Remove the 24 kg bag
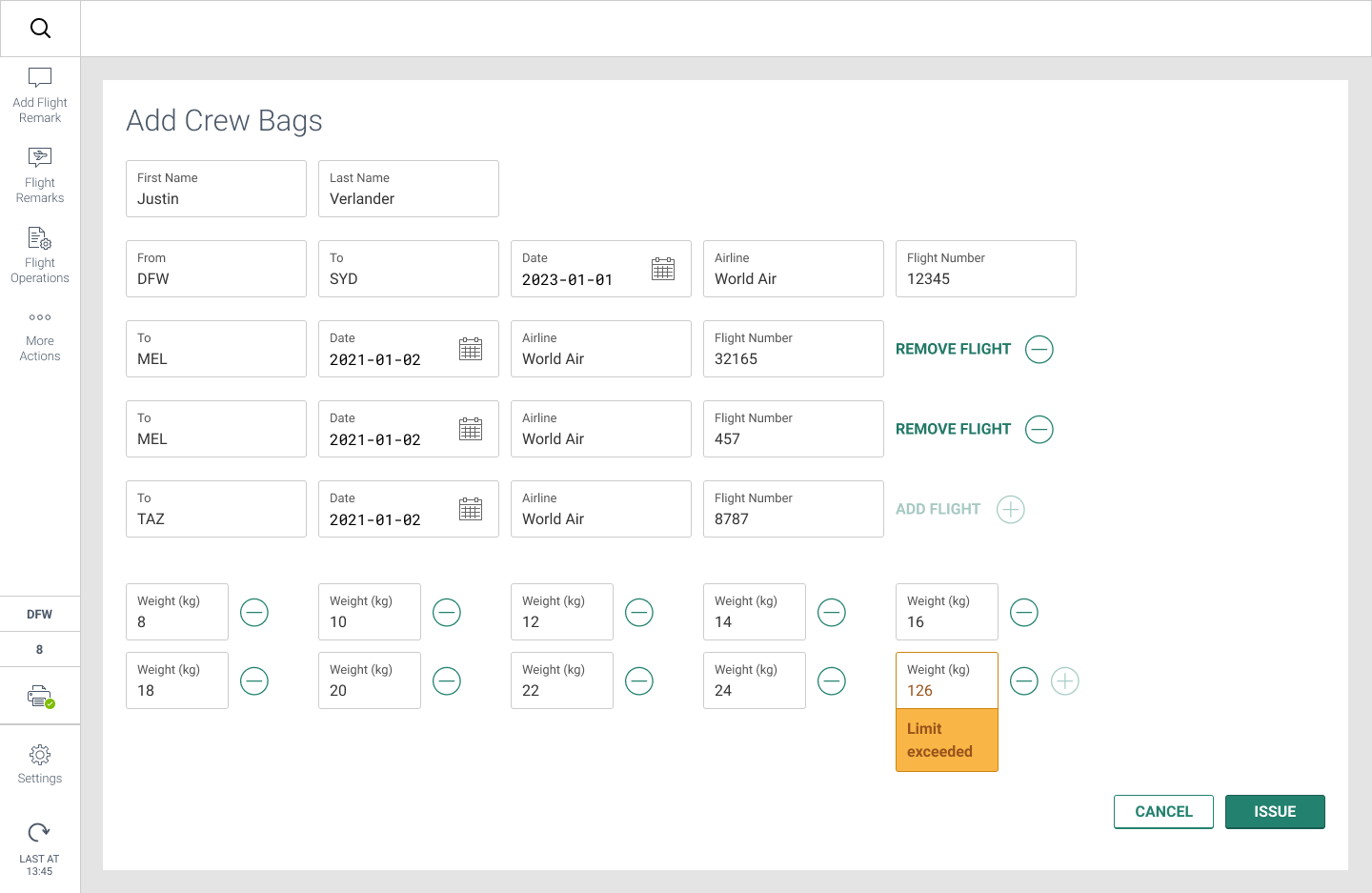 [832, 681]
